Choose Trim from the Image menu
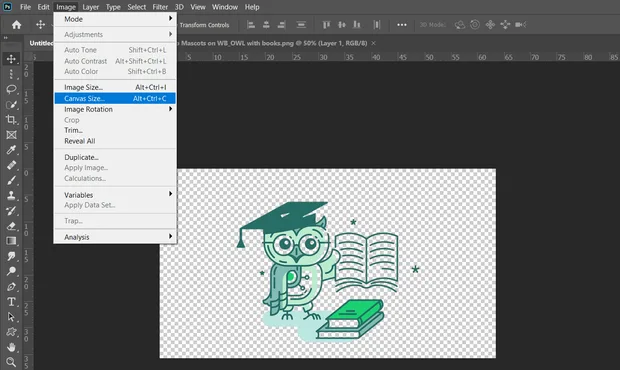This screenshot has height=370, width=620. (x=115, y=130)
